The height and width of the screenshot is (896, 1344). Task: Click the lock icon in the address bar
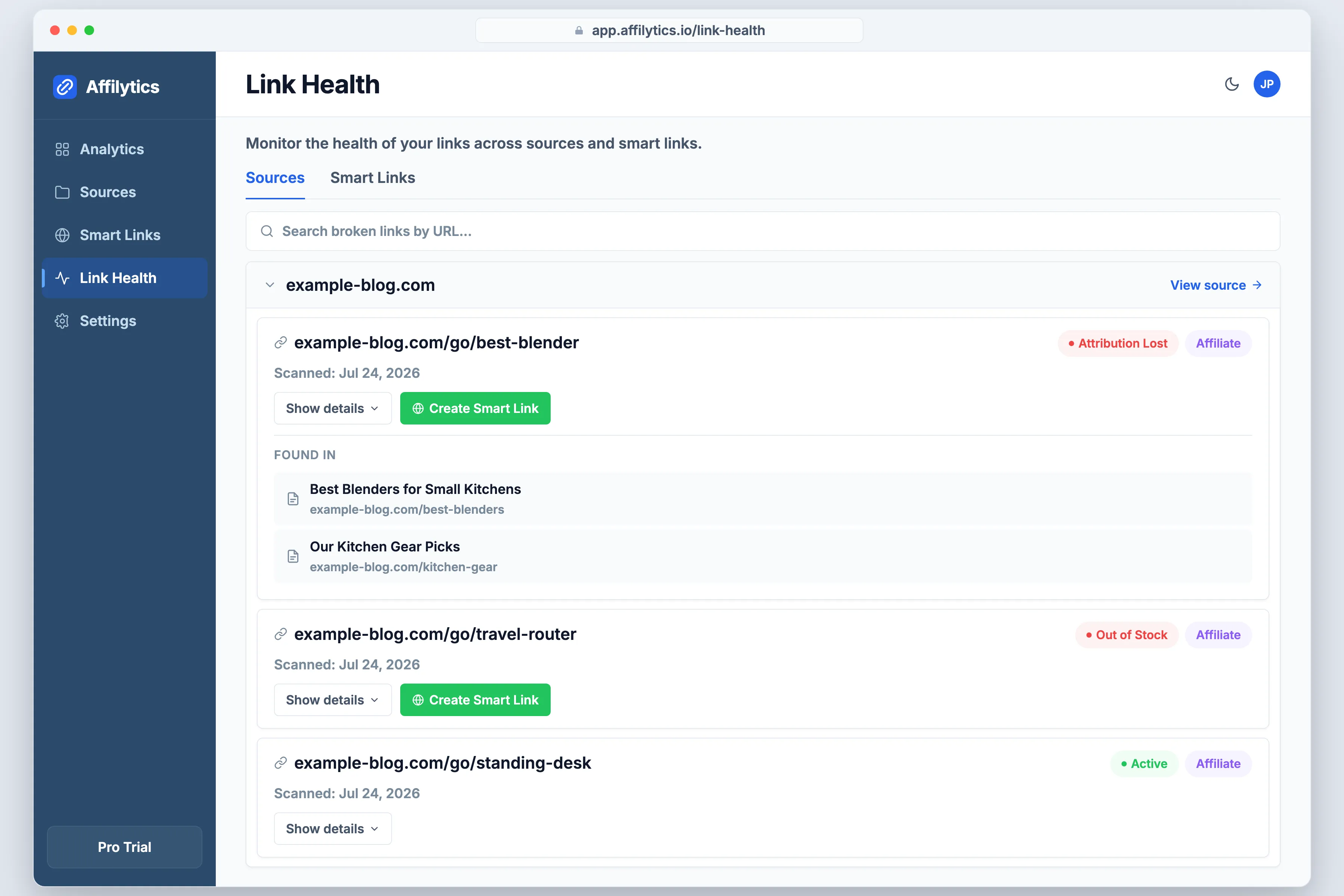[x=579, y=30]
